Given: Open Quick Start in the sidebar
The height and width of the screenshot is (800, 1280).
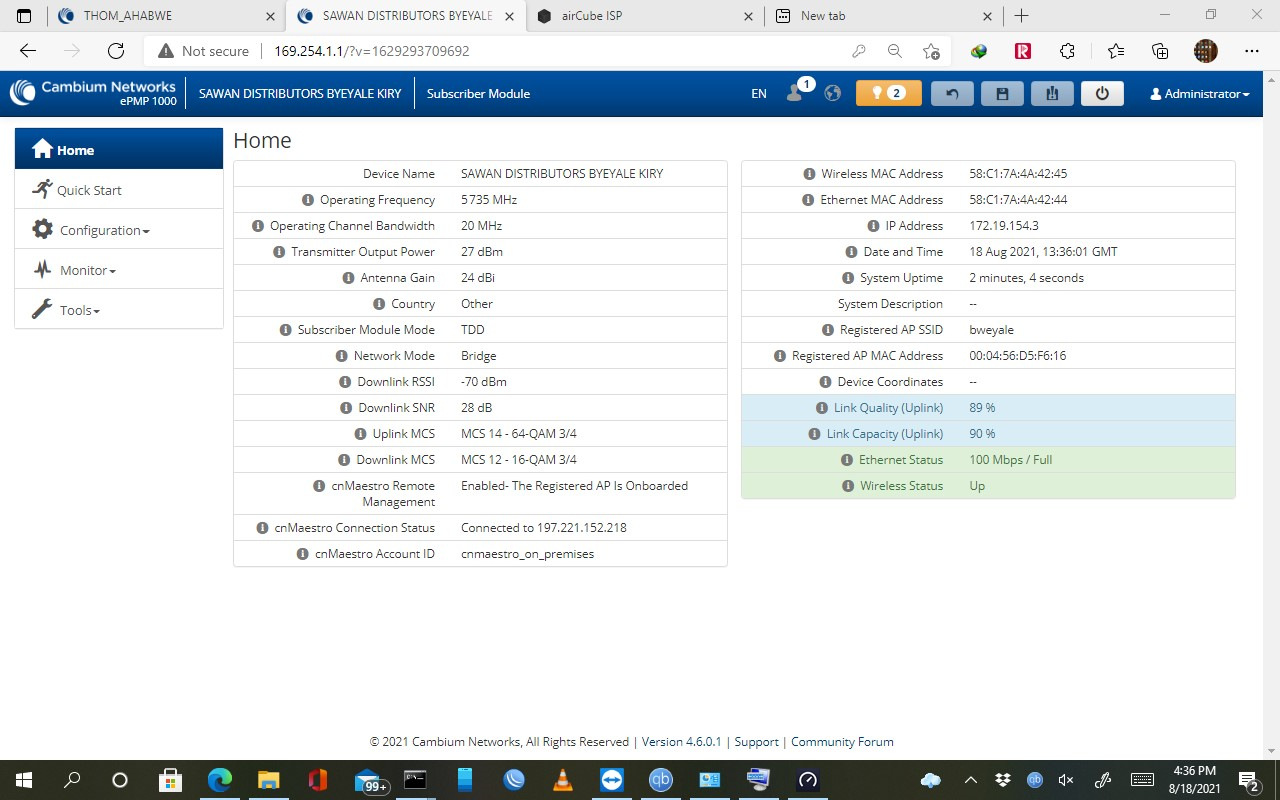Looking at the screenshot, I should tap(89, 190).
